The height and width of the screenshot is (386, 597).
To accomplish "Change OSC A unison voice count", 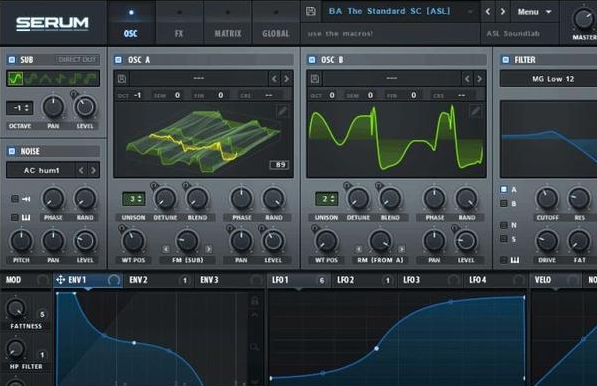I will tap(134, 199).
